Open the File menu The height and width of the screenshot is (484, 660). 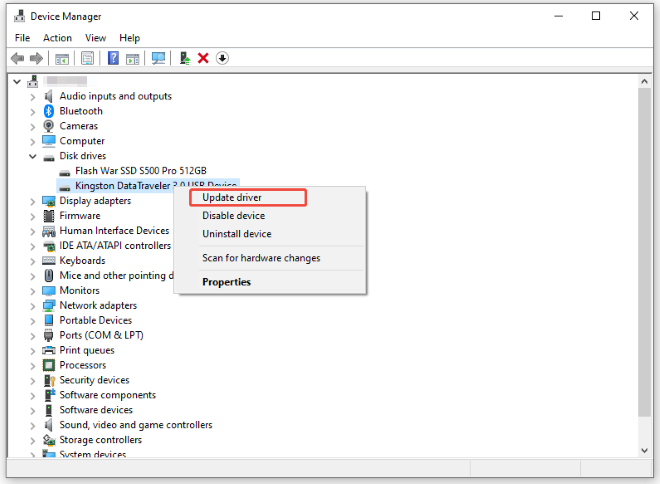(x=22, y=38)
